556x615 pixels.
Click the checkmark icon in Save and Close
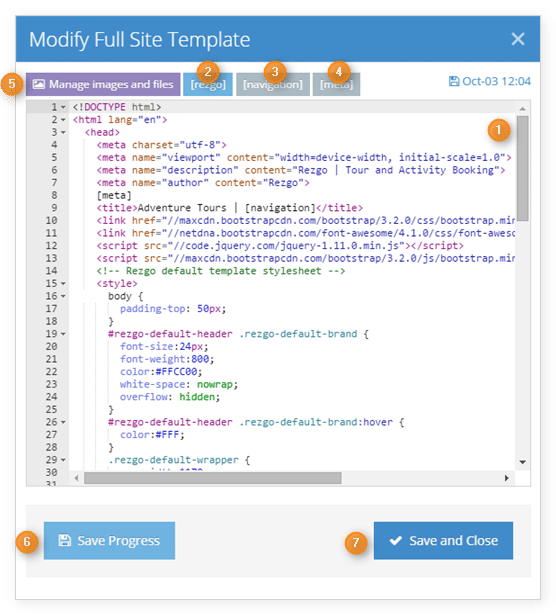tap(396, 540)
